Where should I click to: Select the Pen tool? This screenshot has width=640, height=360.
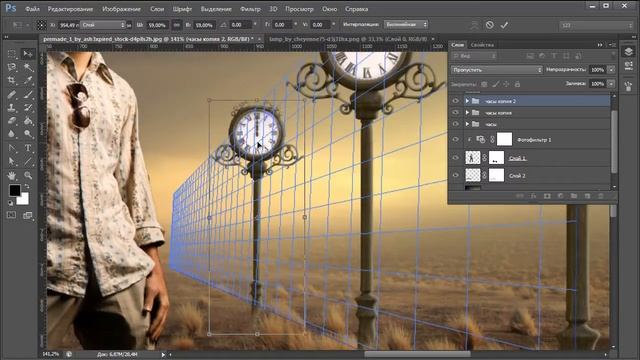point(11,148)
